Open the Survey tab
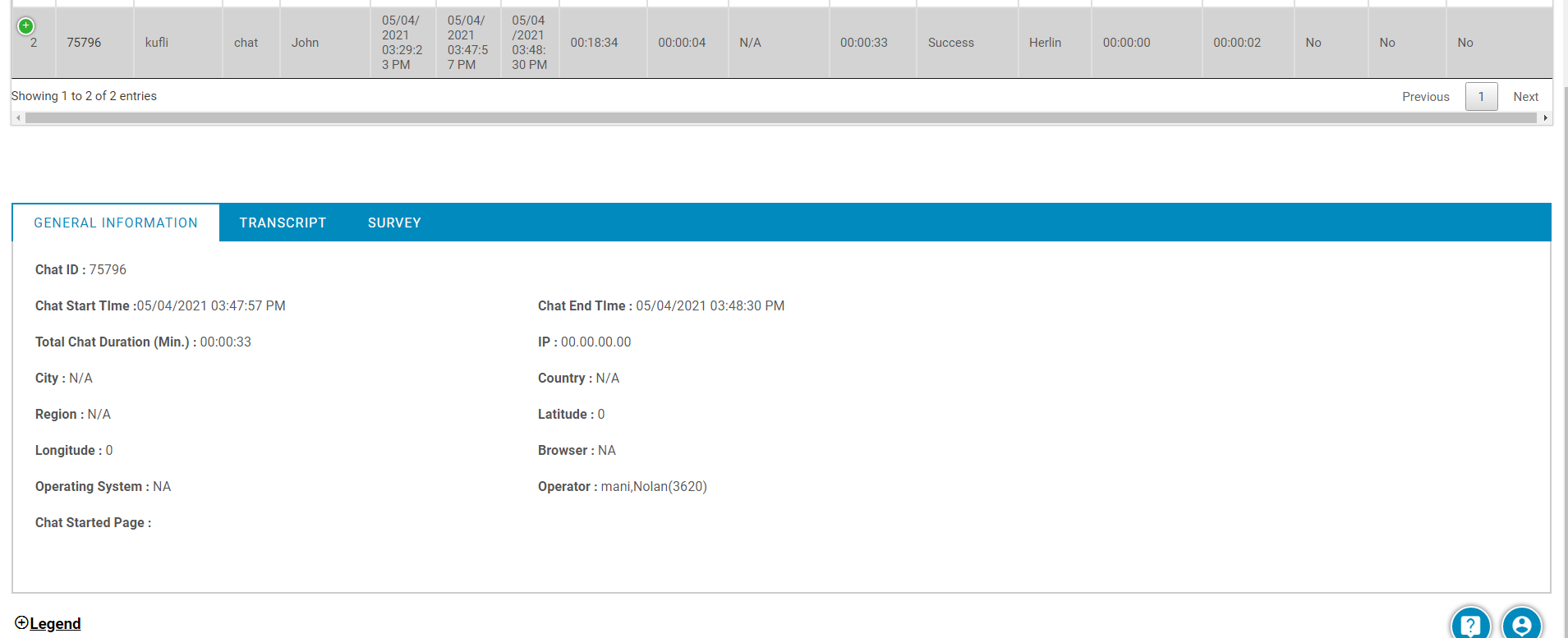Screen dimensions: 1568x638 (394, 223)
